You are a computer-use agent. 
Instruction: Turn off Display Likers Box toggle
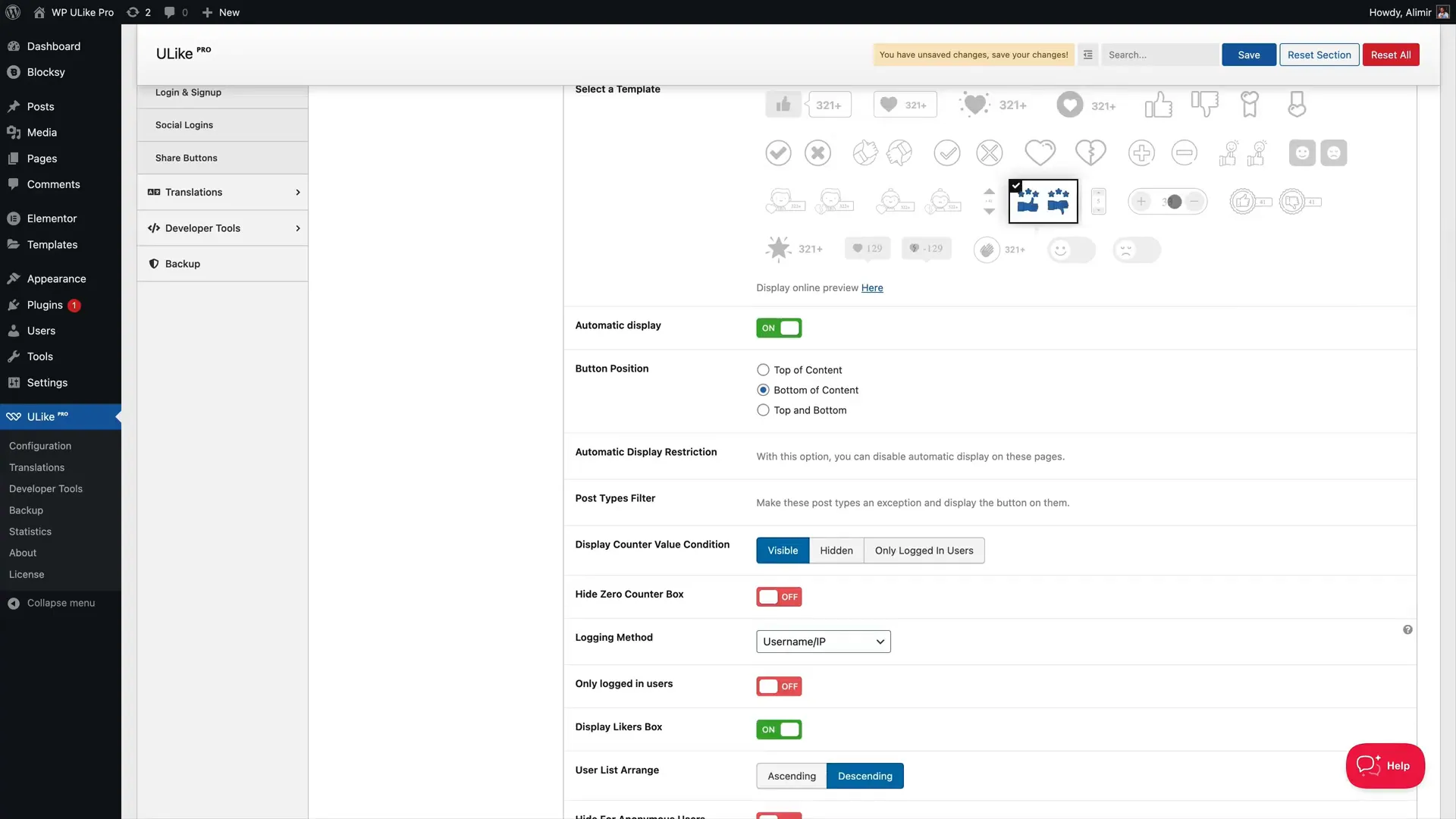pos(779,730)
